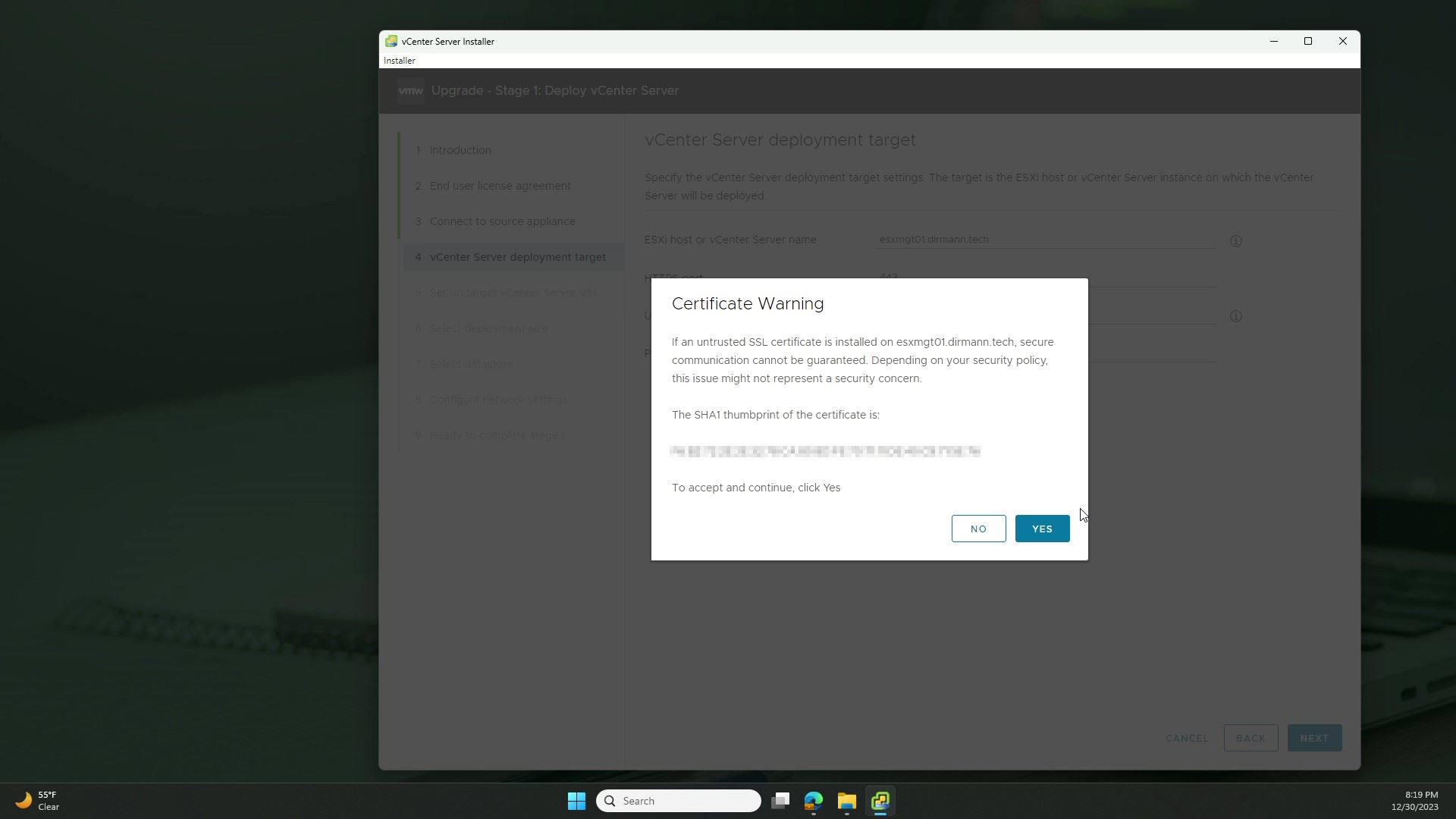Open the Windows Start menu
1456x819 pixels.
[x=576, y=801]
